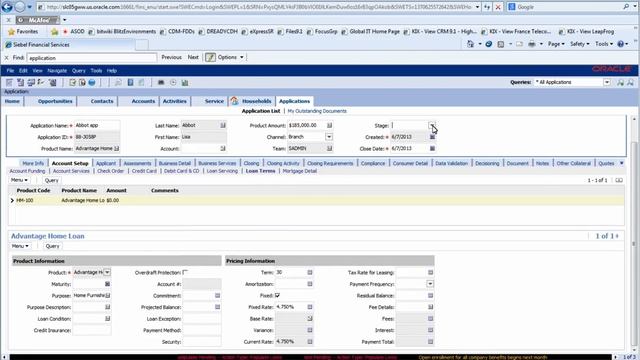
Task: Expand the Channel dropdown
Action: pos(329,137)
